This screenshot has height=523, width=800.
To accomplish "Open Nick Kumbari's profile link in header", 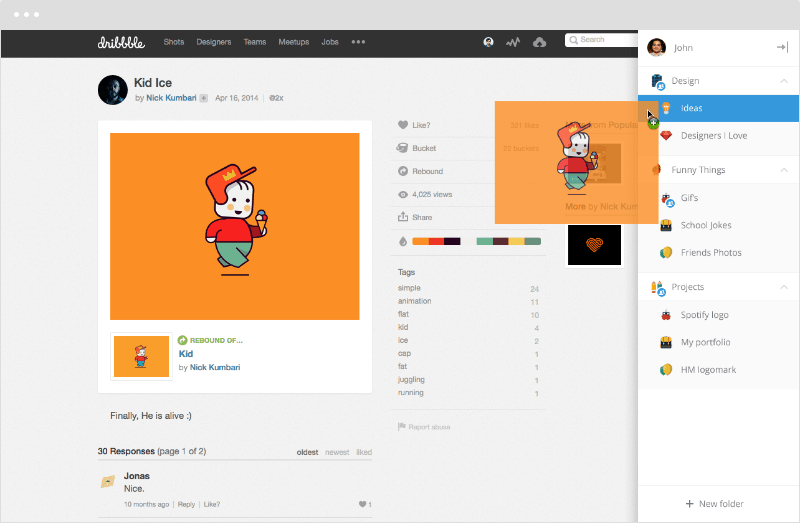I will pyautogui.click(x=171, y=98).
